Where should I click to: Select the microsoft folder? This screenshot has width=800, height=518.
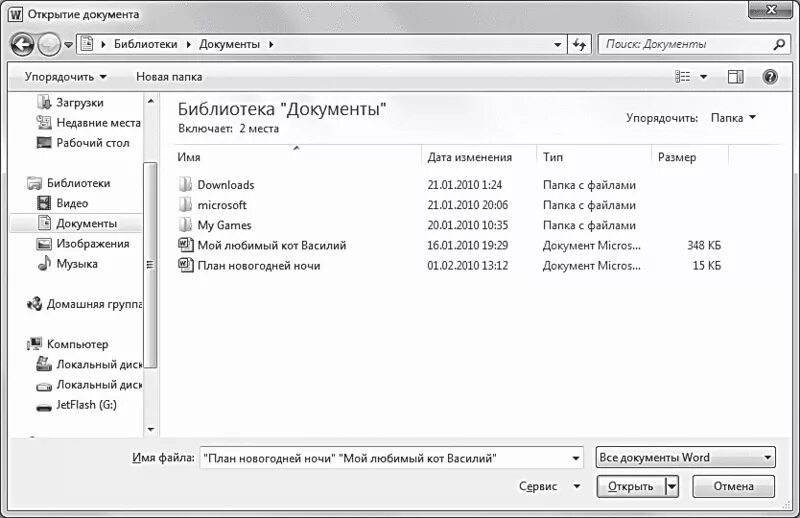[222, 205]
